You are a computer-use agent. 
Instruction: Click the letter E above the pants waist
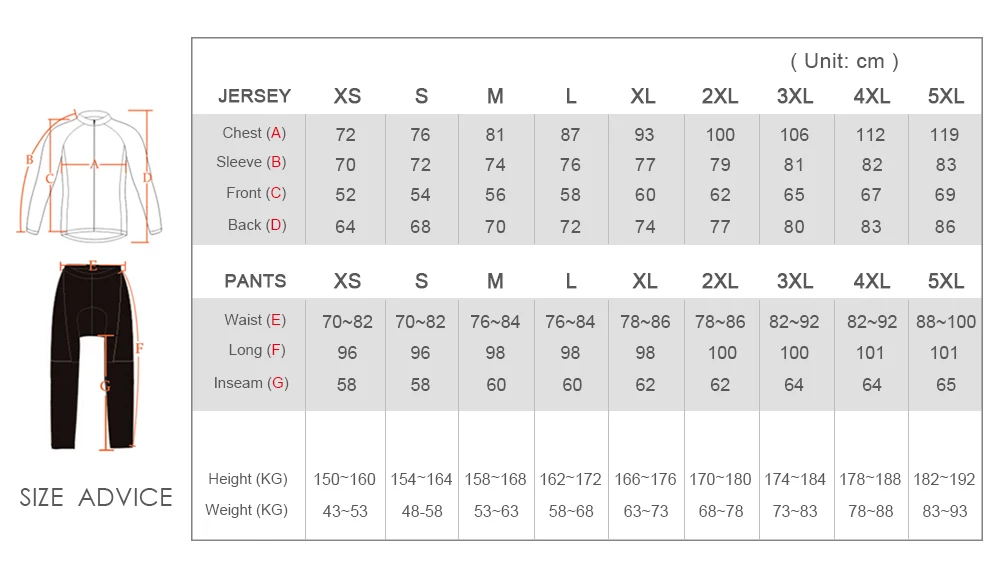pyautogui.click(x=92, y=267)
